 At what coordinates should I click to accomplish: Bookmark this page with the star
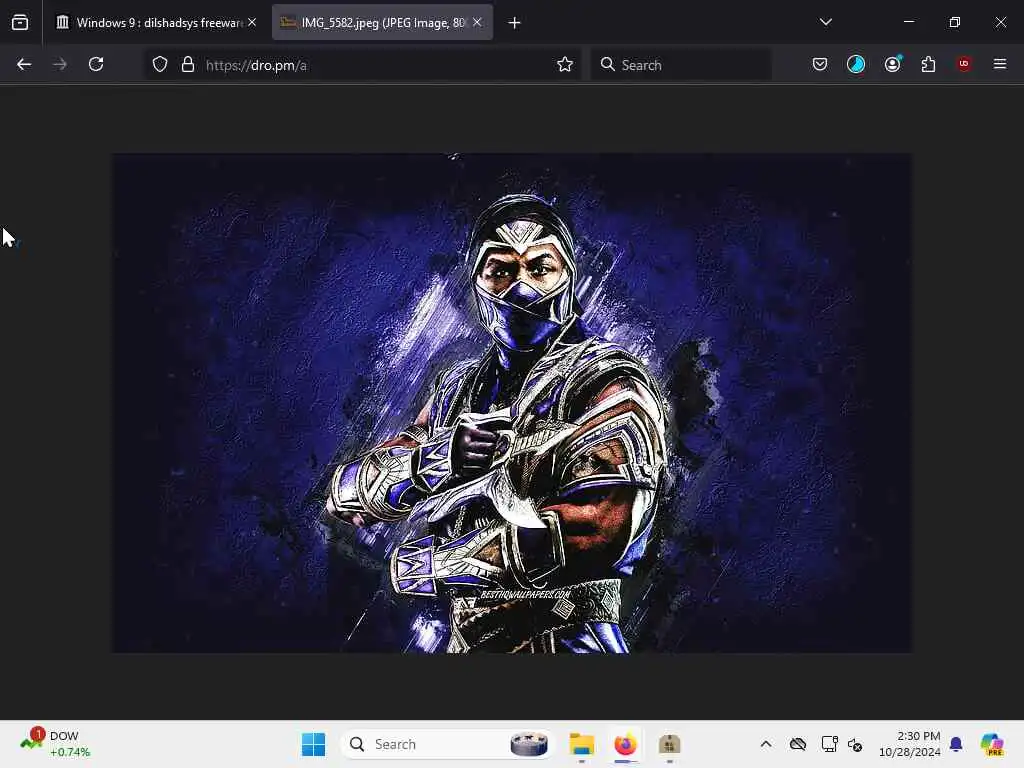point(565,64)
